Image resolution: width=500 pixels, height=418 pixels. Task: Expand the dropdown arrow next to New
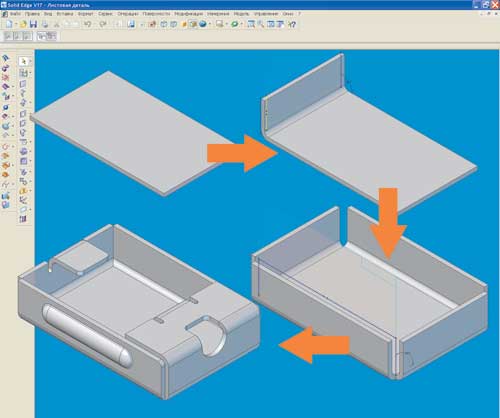coord(15,24)
